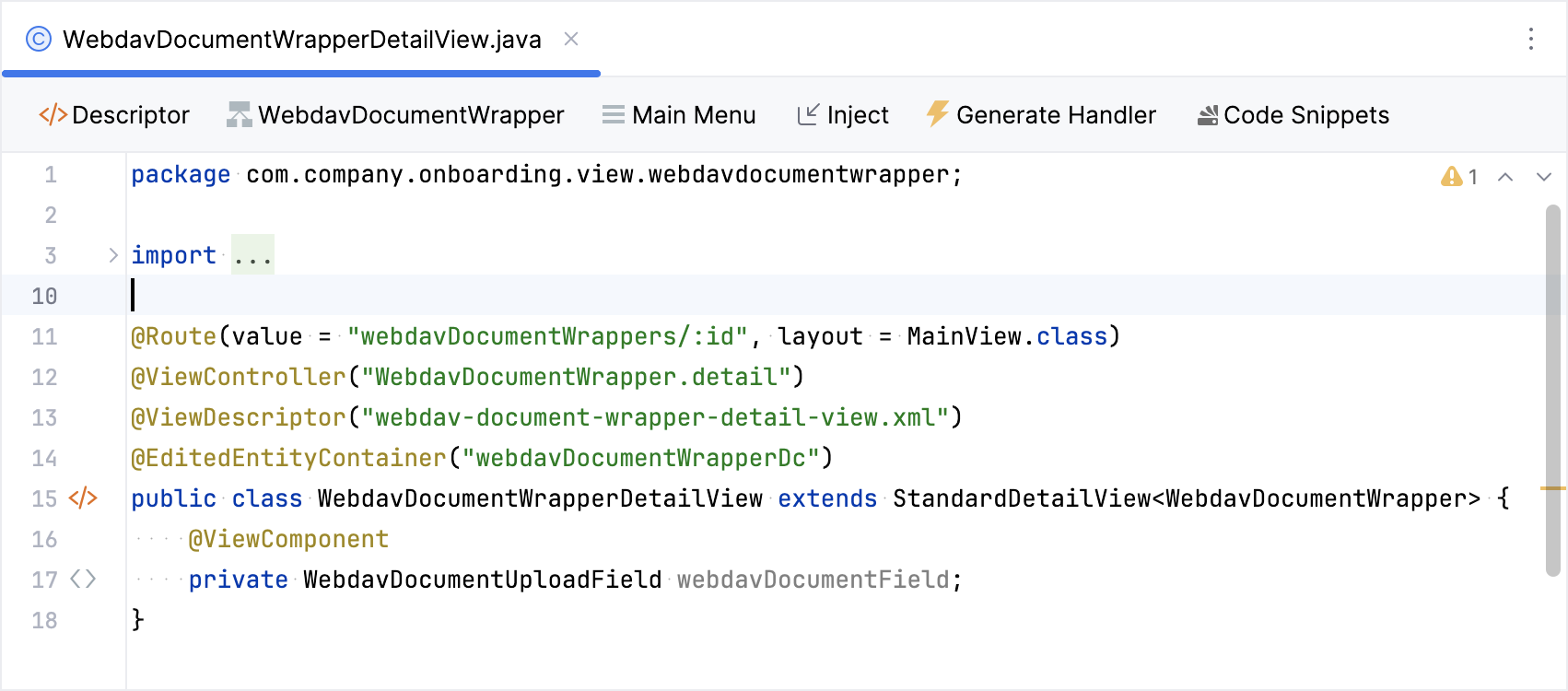The image size is (1568, 691).
Task: Click the yellow warning indicator icon
Action: (1451, 176)
